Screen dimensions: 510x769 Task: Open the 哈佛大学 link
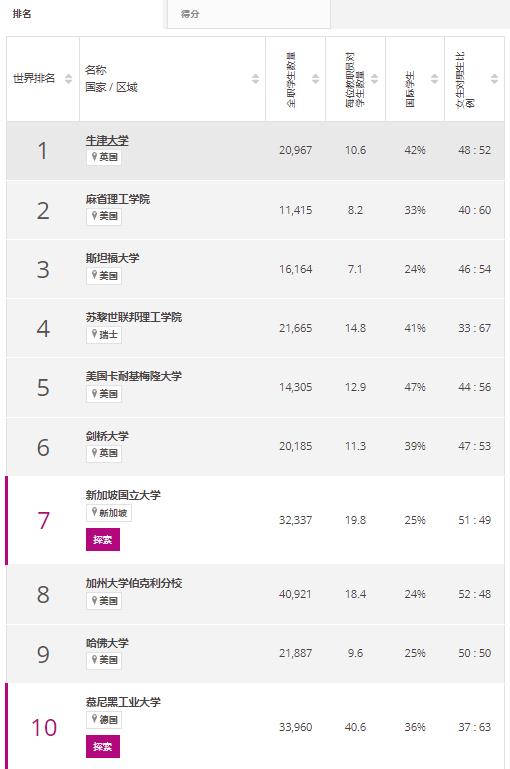click(107, 643)
